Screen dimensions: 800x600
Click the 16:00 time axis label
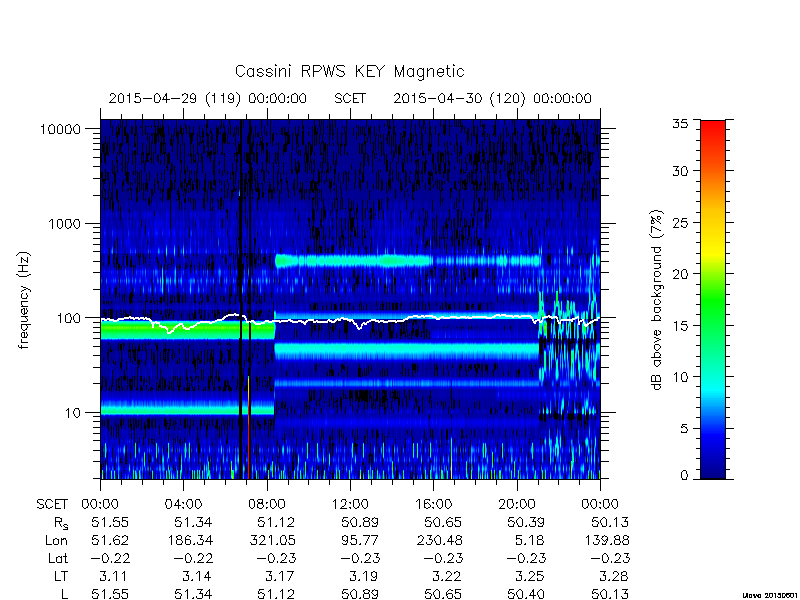433,505
